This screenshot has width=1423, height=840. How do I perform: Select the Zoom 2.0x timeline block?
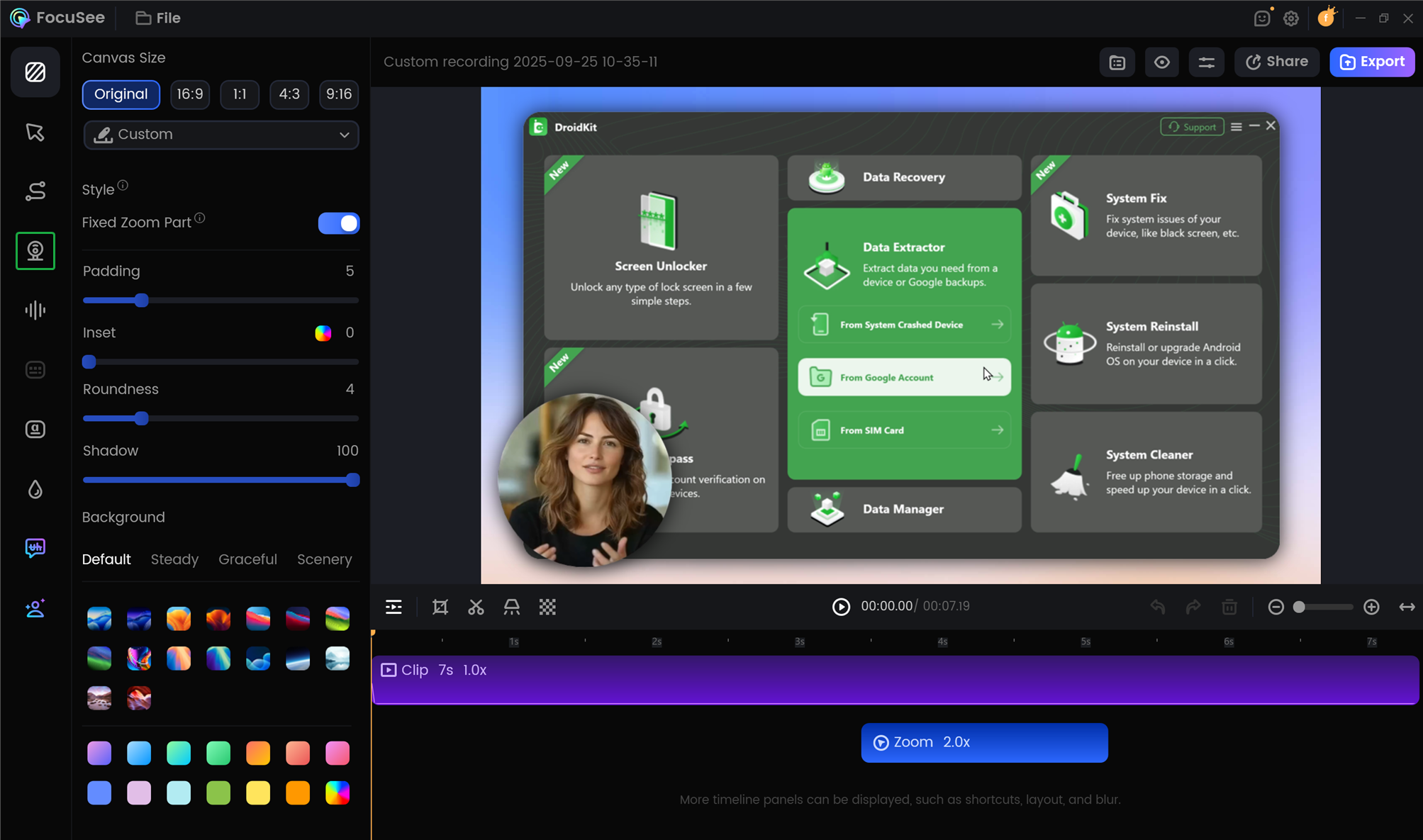point(984,742)
